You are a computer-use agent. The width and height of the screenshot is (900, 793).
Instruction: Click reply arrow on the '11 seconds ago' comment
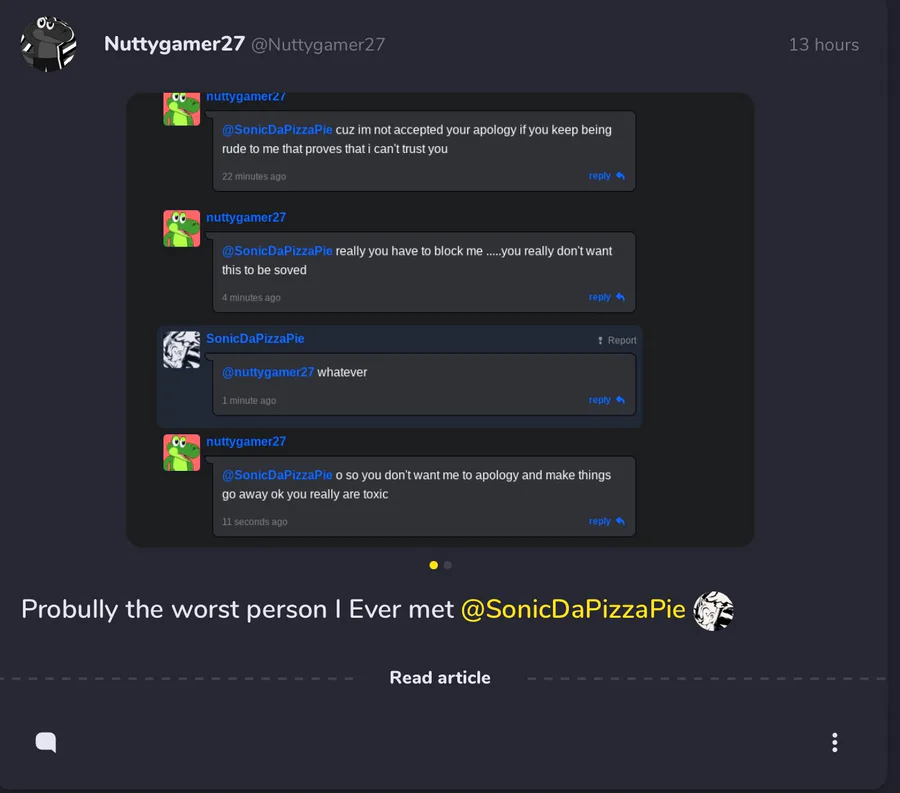coord(607,521)
